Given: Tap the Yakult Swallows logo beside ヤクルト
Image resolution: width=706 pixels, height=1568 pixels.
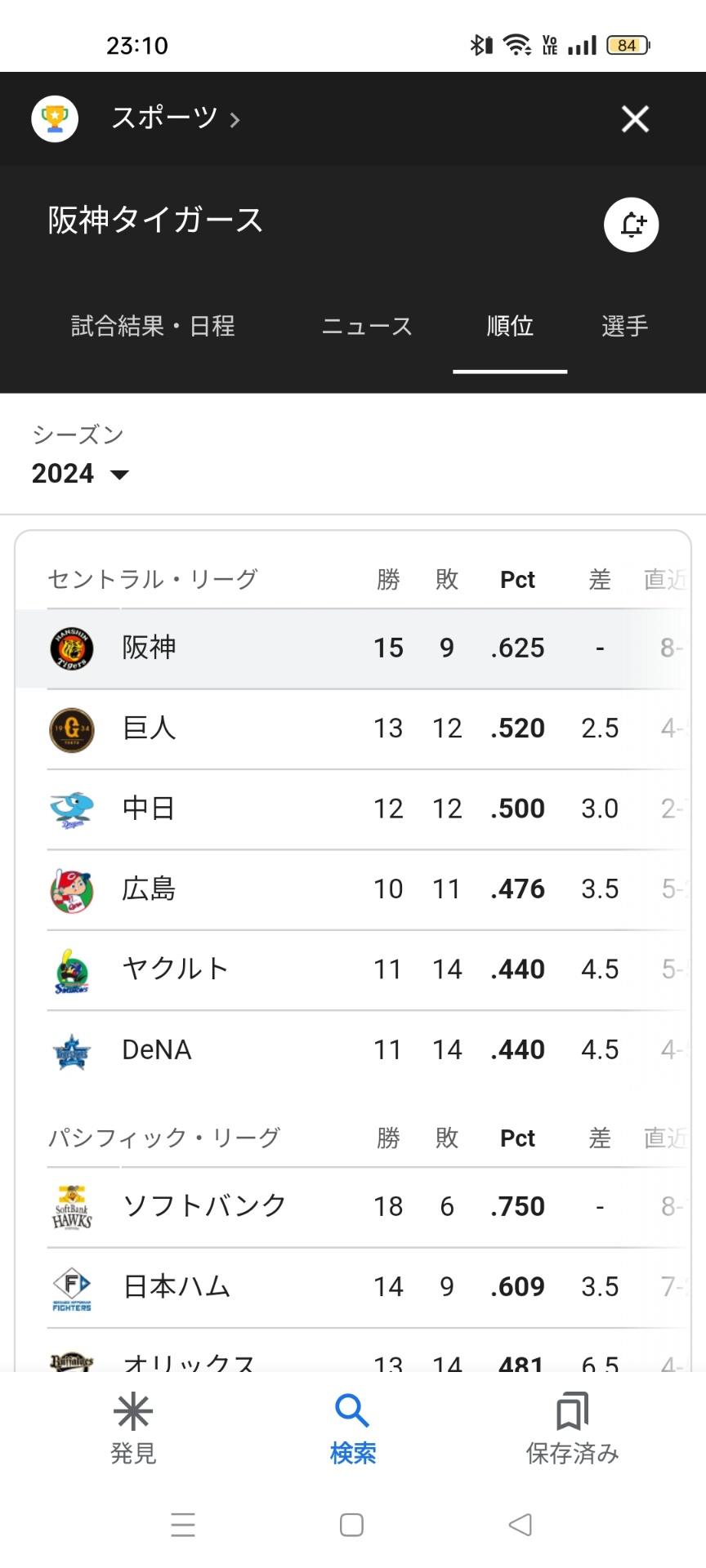Looking at the screenshot, I should 72,970.
